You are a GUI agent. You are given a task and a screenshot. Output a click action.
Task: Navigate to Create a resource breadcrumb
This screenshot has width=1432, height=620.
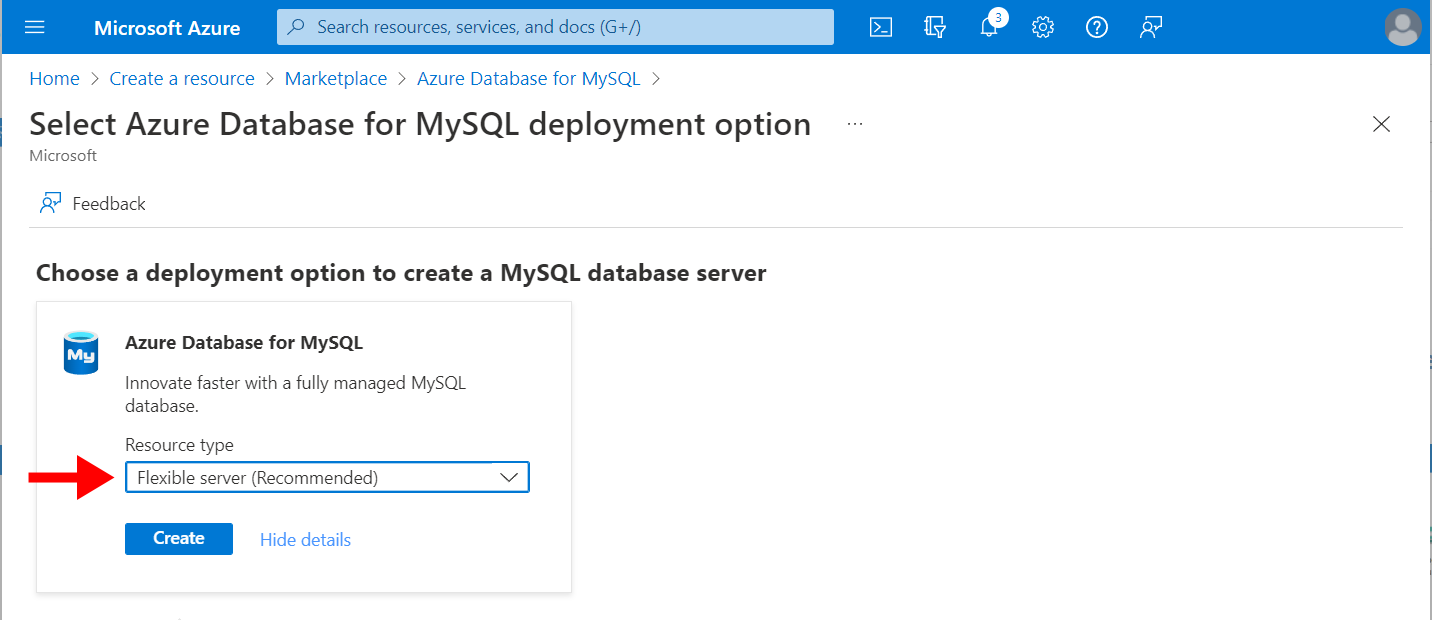tap(182, 79)
